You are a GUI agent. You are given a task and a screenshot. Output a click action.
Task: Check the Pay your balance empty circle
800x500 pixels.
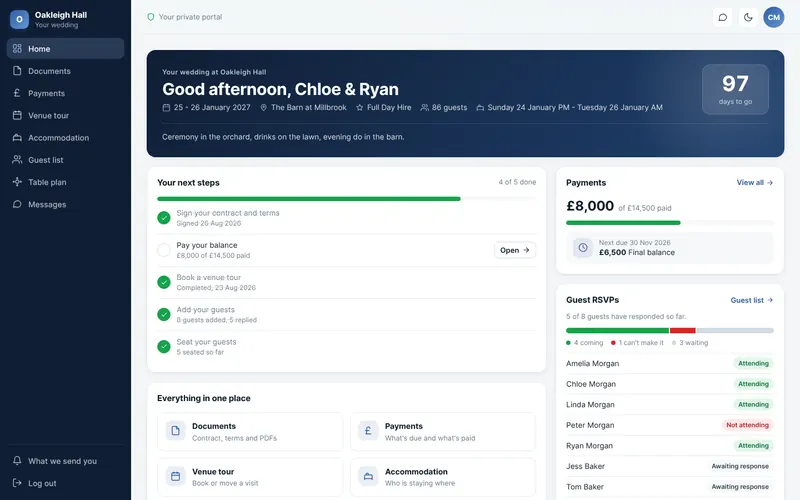point(164,250)
